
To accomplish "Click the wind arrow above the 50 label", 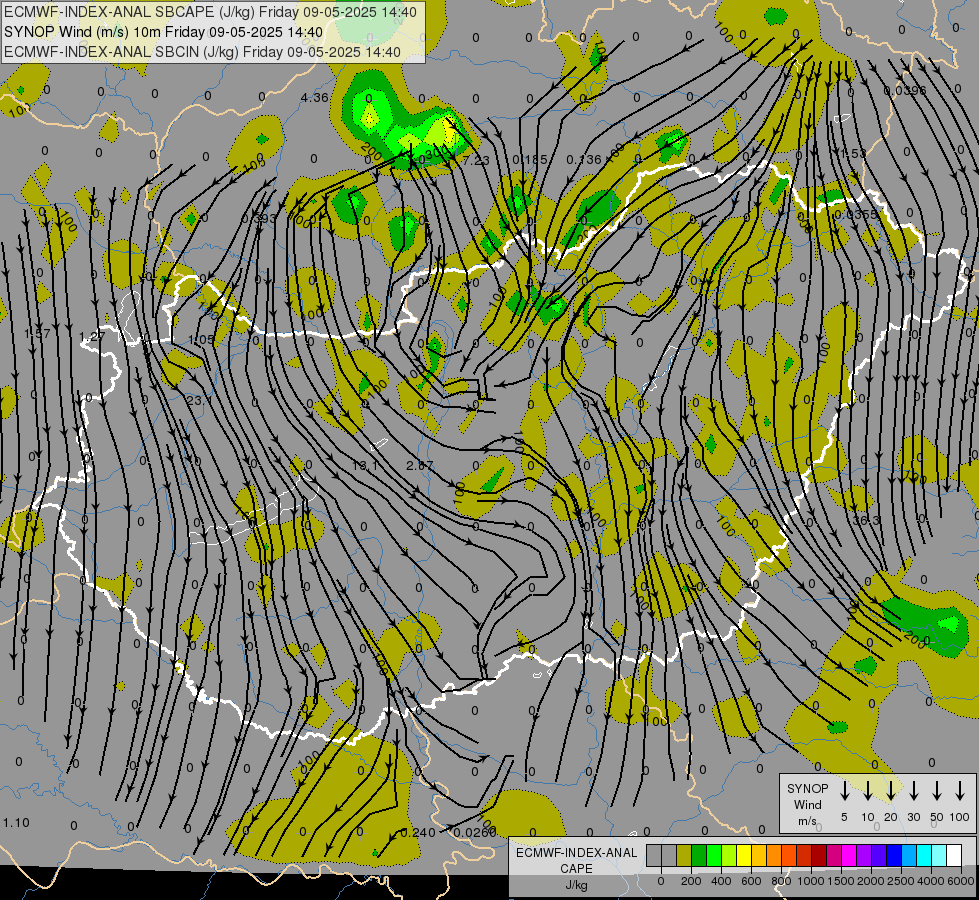I will pyautogui.click(x=937, y=790).
